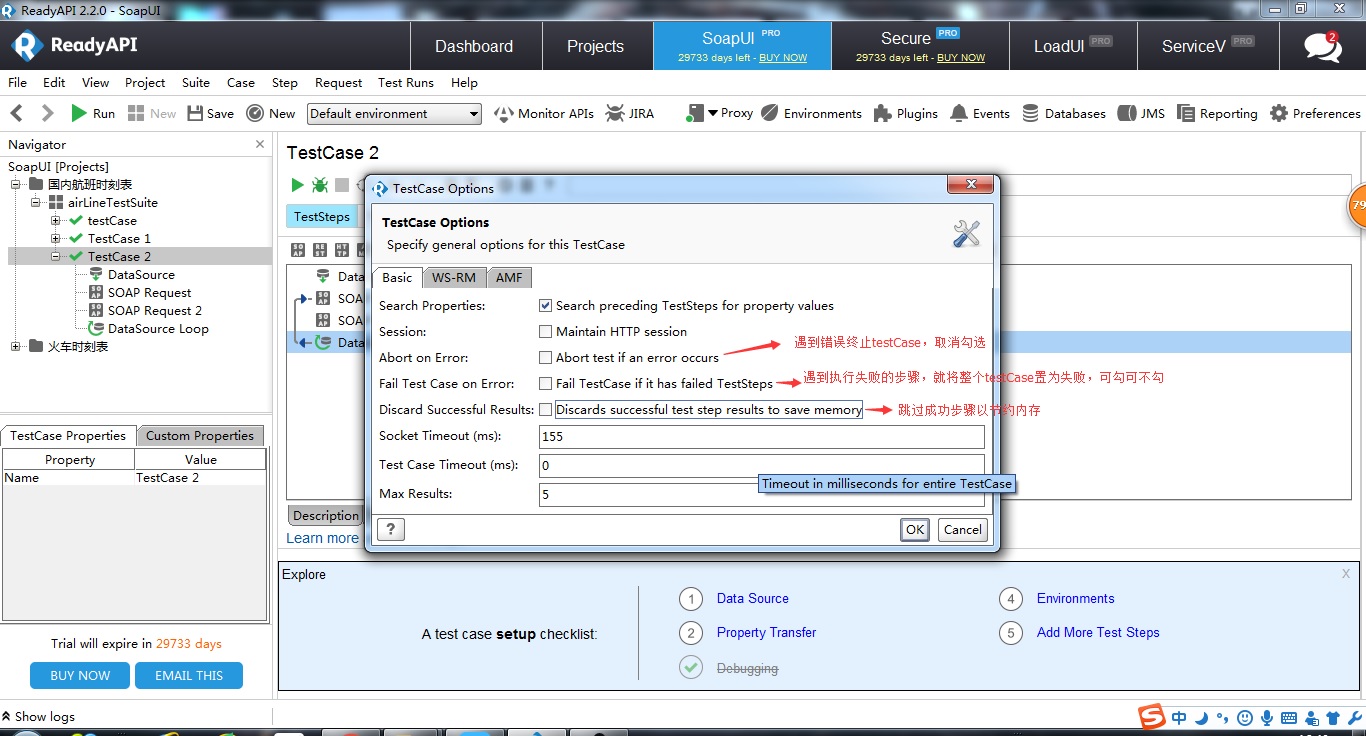Run TestCase 2 with green play icon
The width and height of the screenshot is (1366, 736).
297,185
